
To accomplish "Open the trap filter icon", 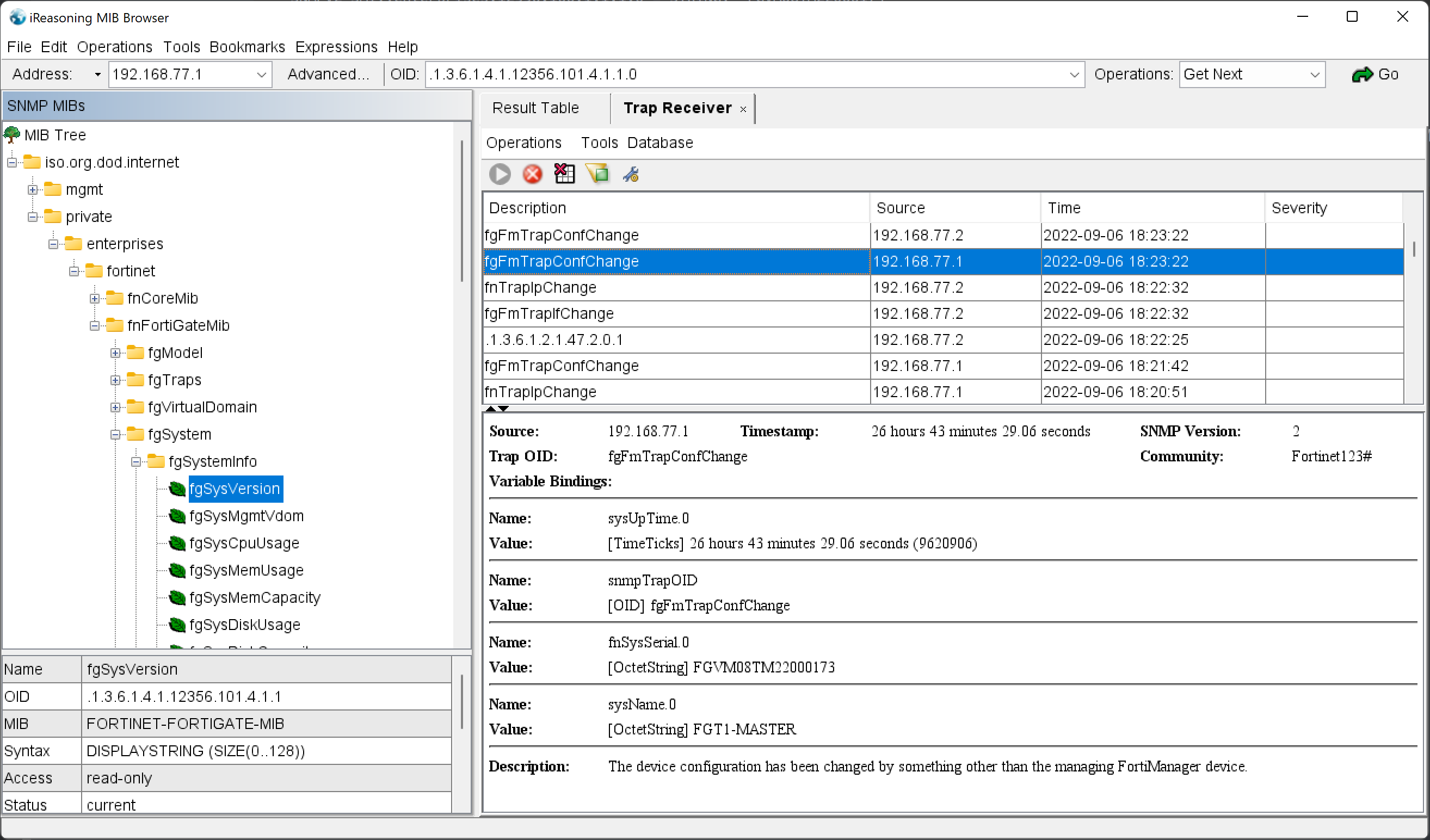I will coord(597,174).
